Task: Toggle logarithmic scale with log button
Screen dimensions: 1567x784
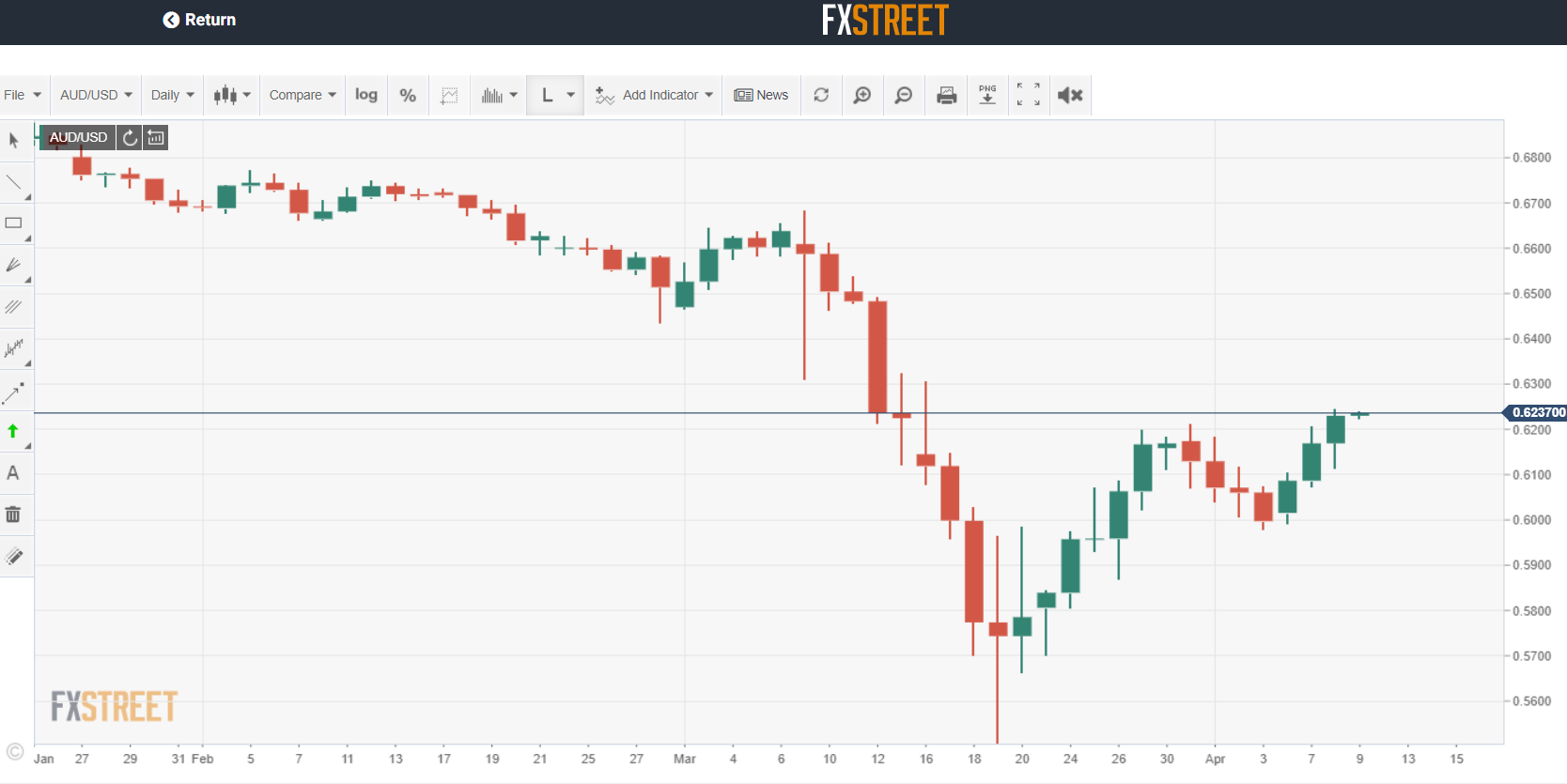Action: click(x=366, y=95)
